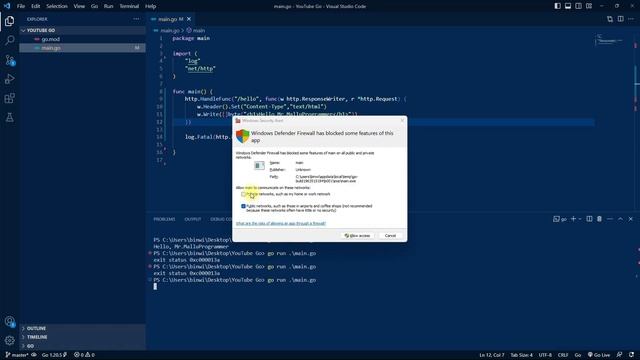Toggle primary side bar layout icon
The height and width of the screenshot is (360, 640).
(x=558, y=6)
